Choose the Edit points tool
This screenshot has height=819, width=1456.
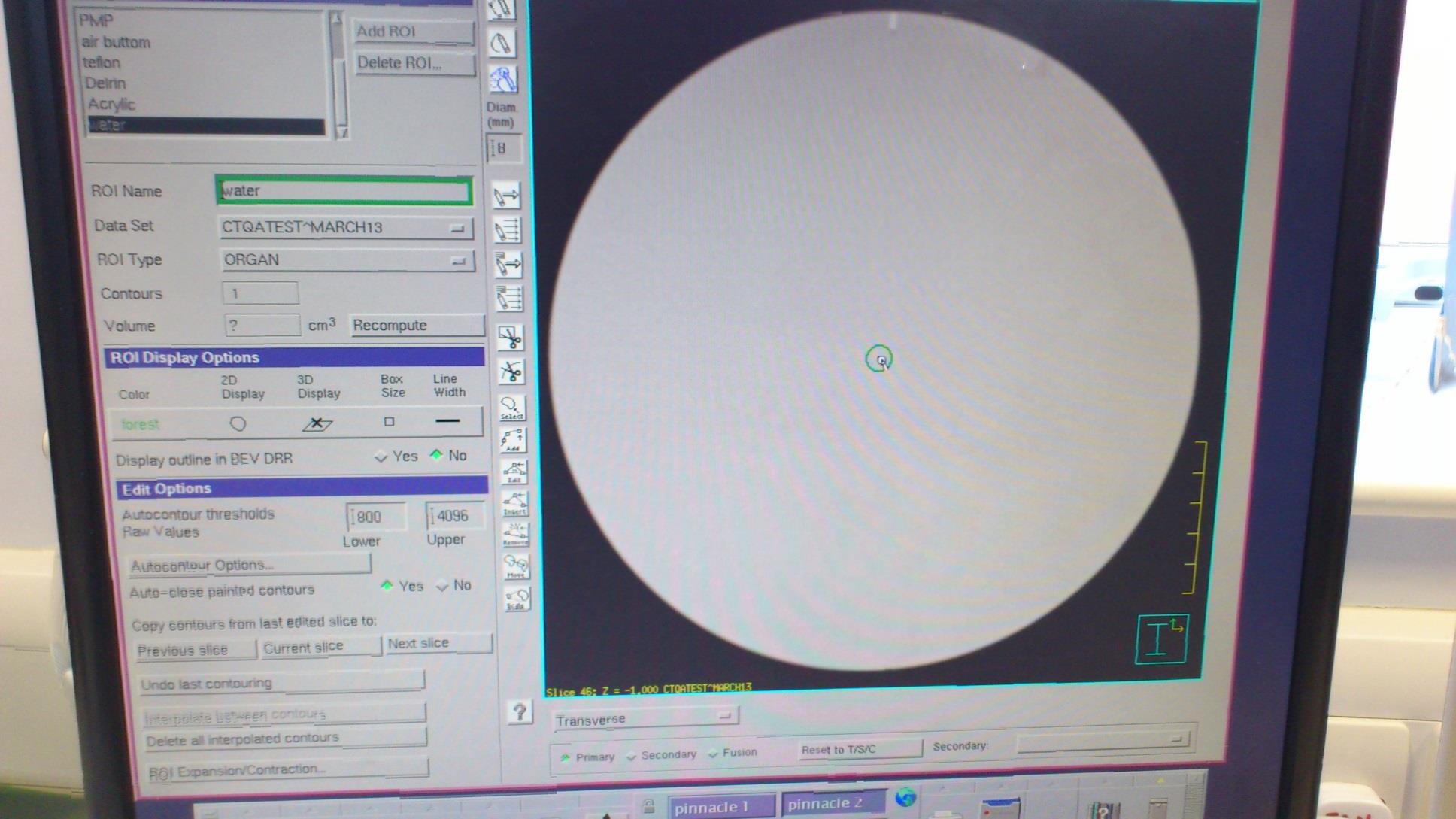[x=514, y=472]
